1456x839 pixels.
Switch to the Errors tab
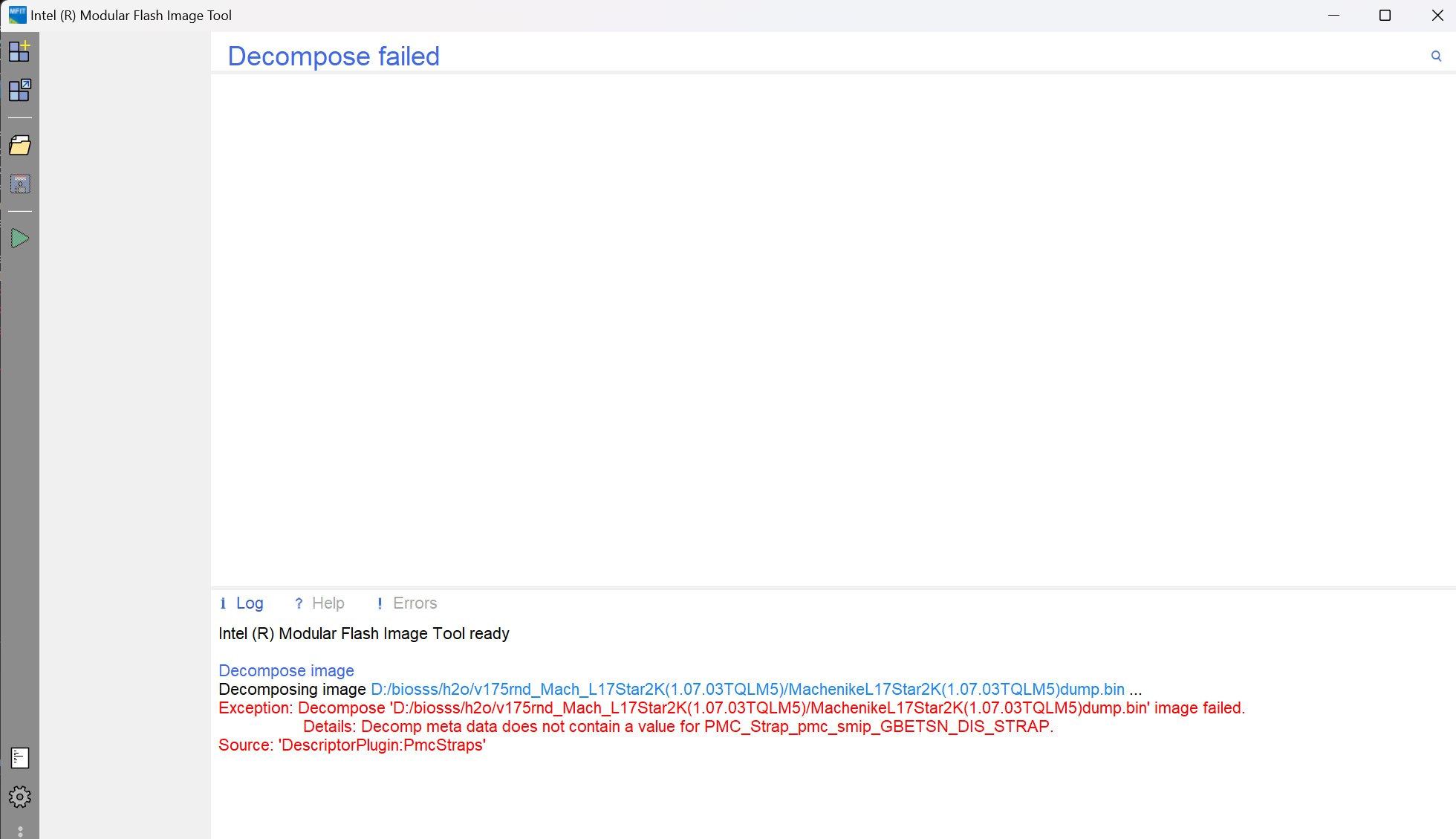pos(407,603)
